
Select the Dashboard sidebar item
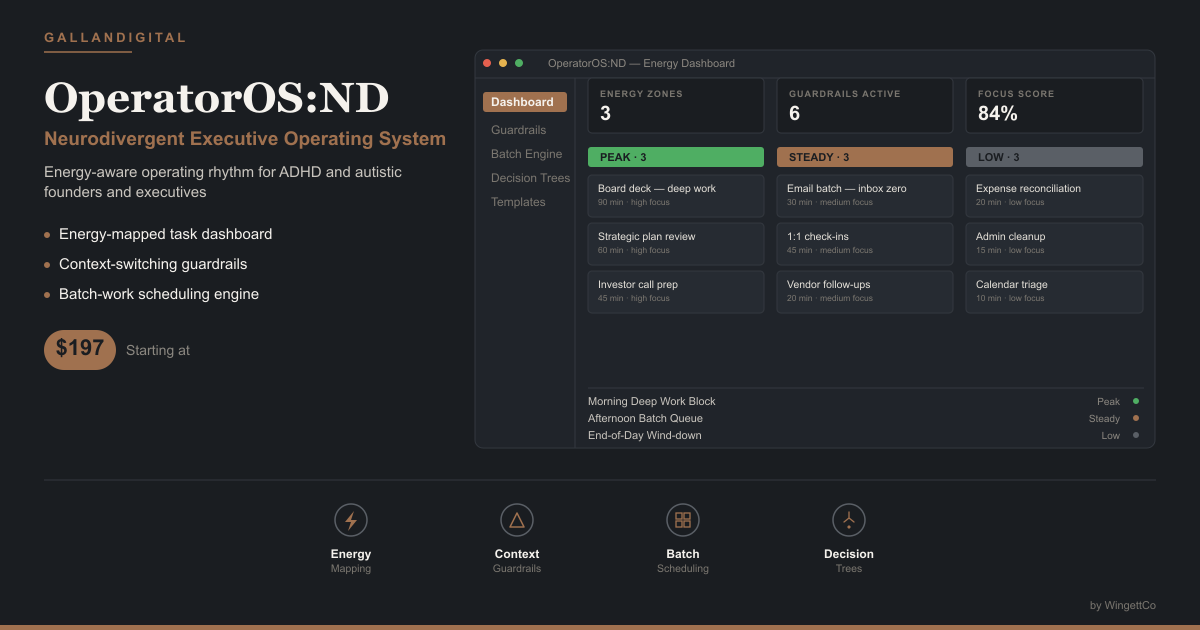pyautogui.click(x=525, y=102)
